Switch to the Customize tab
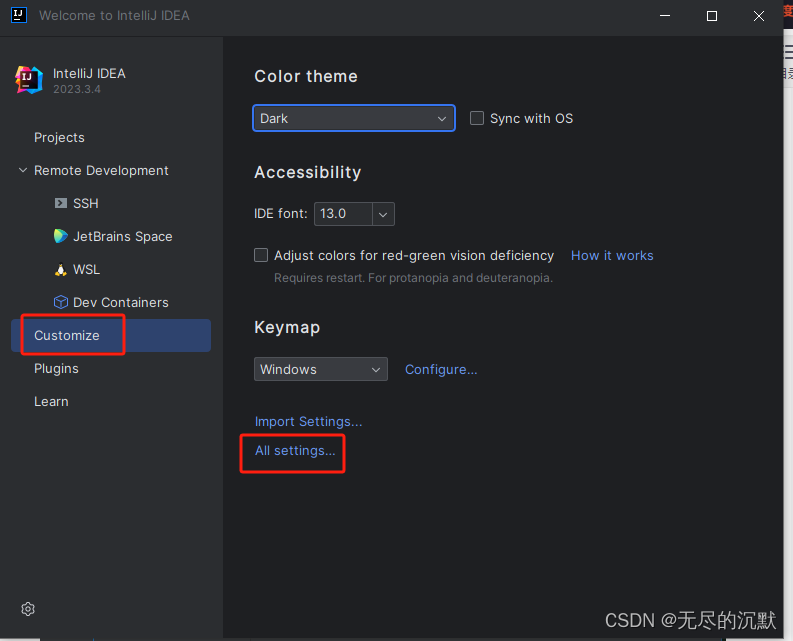Viewport: 793px width, 641px height. 111,335
